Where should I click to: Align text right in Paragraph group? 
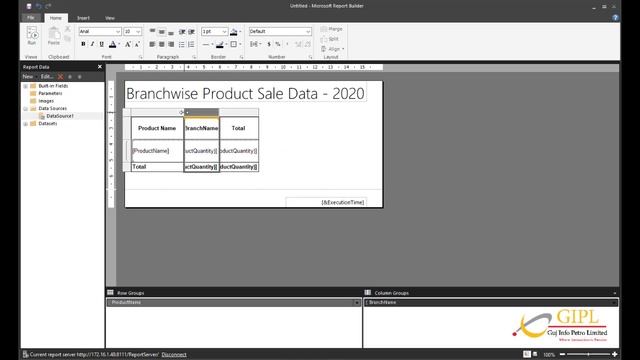171,44
